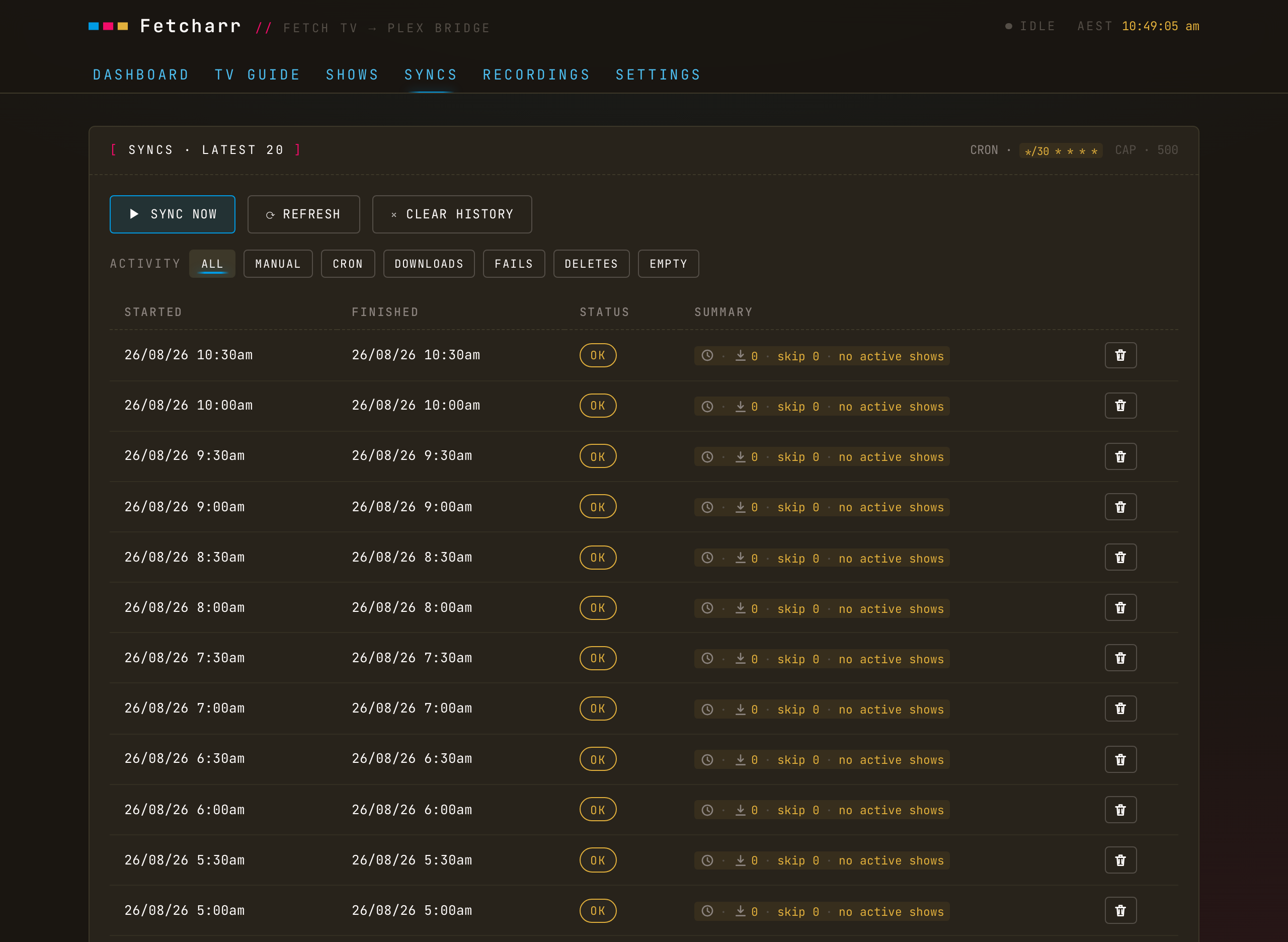The image size is (1288, 942).
Task: Click trash icon for 7:30am sync
Action: [x=1120, y=658]
